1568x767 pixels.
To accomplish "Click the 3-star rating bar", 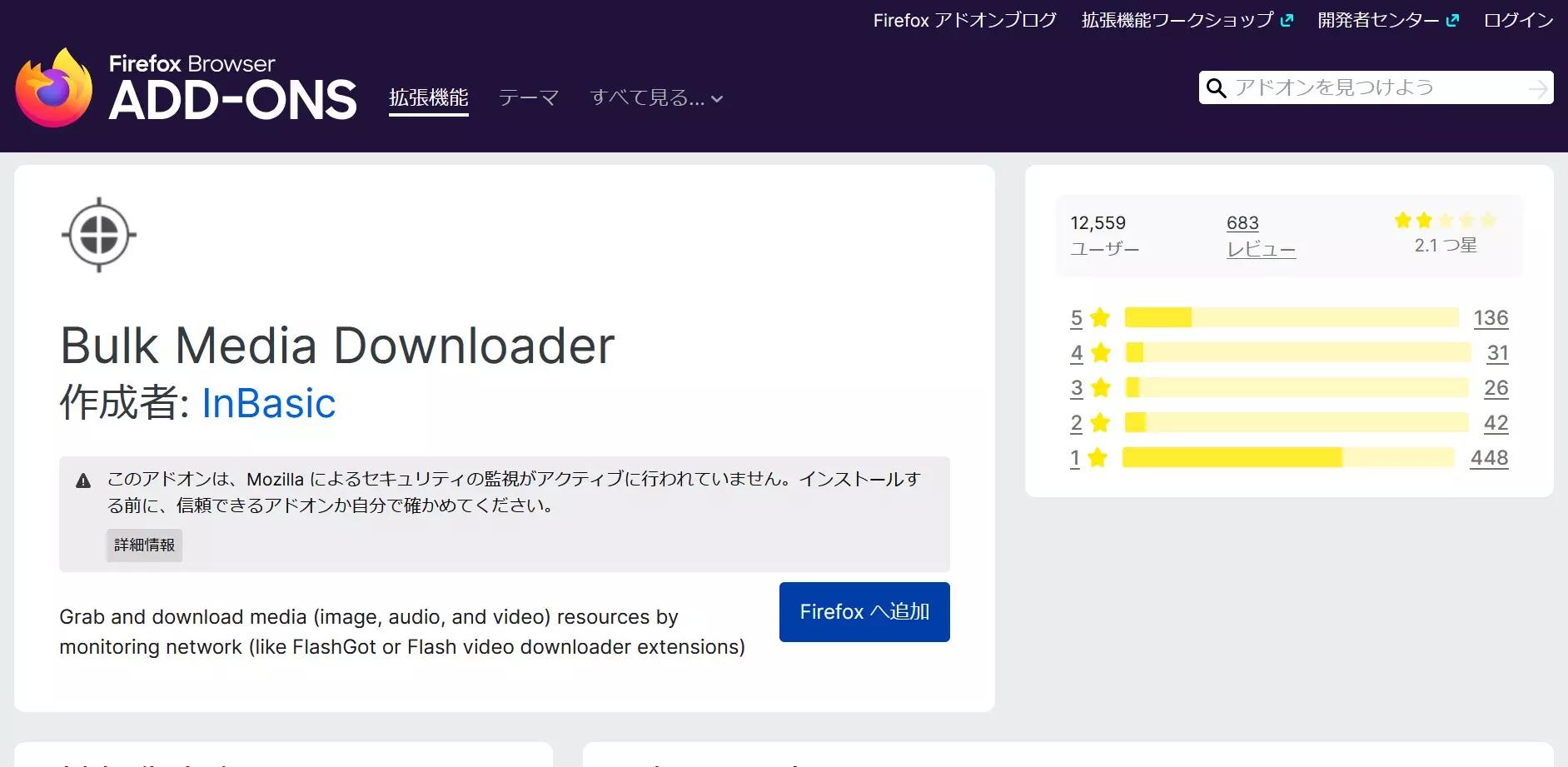I will pos(1297,387).
